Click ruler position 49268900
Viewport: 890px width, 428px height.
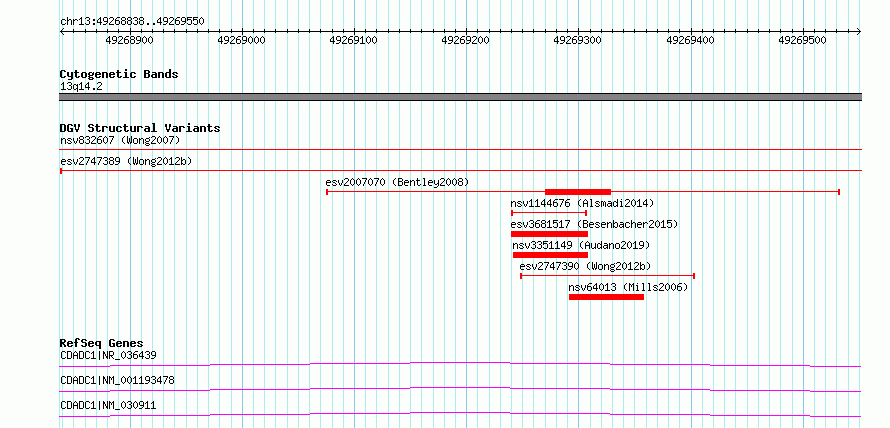[x=130, y=40]
